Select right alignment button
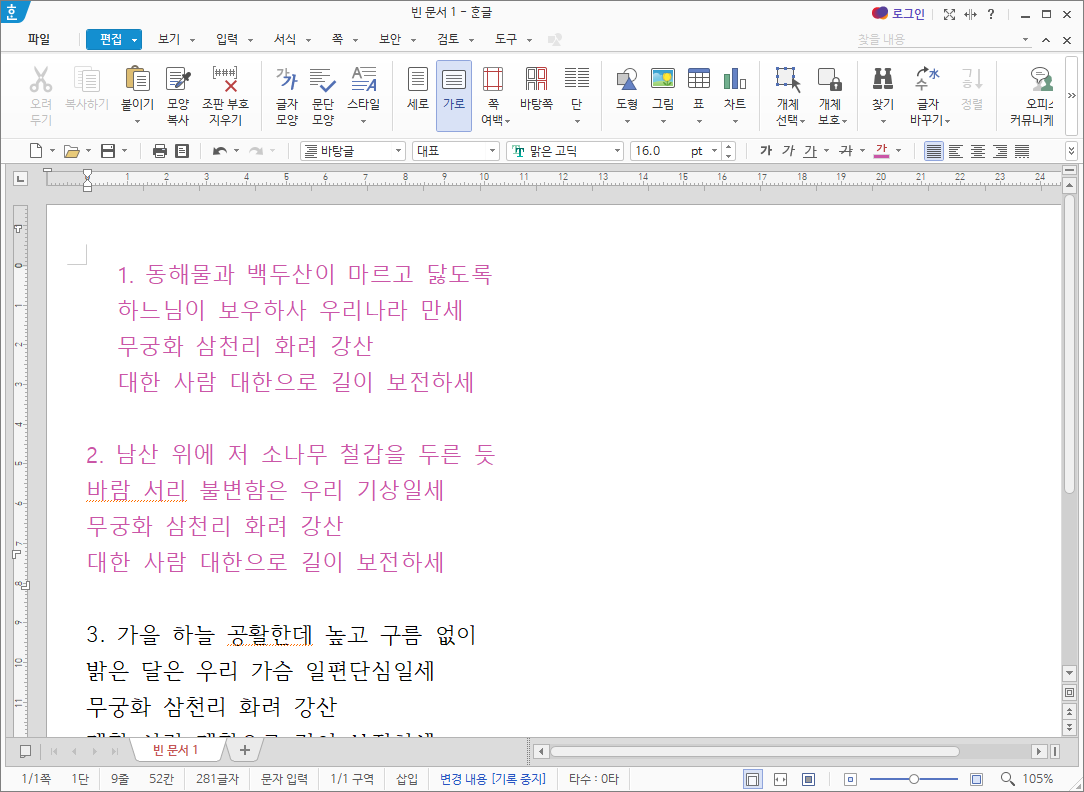This screenshot has height=792, width=1084. [x=1000, y=151]
